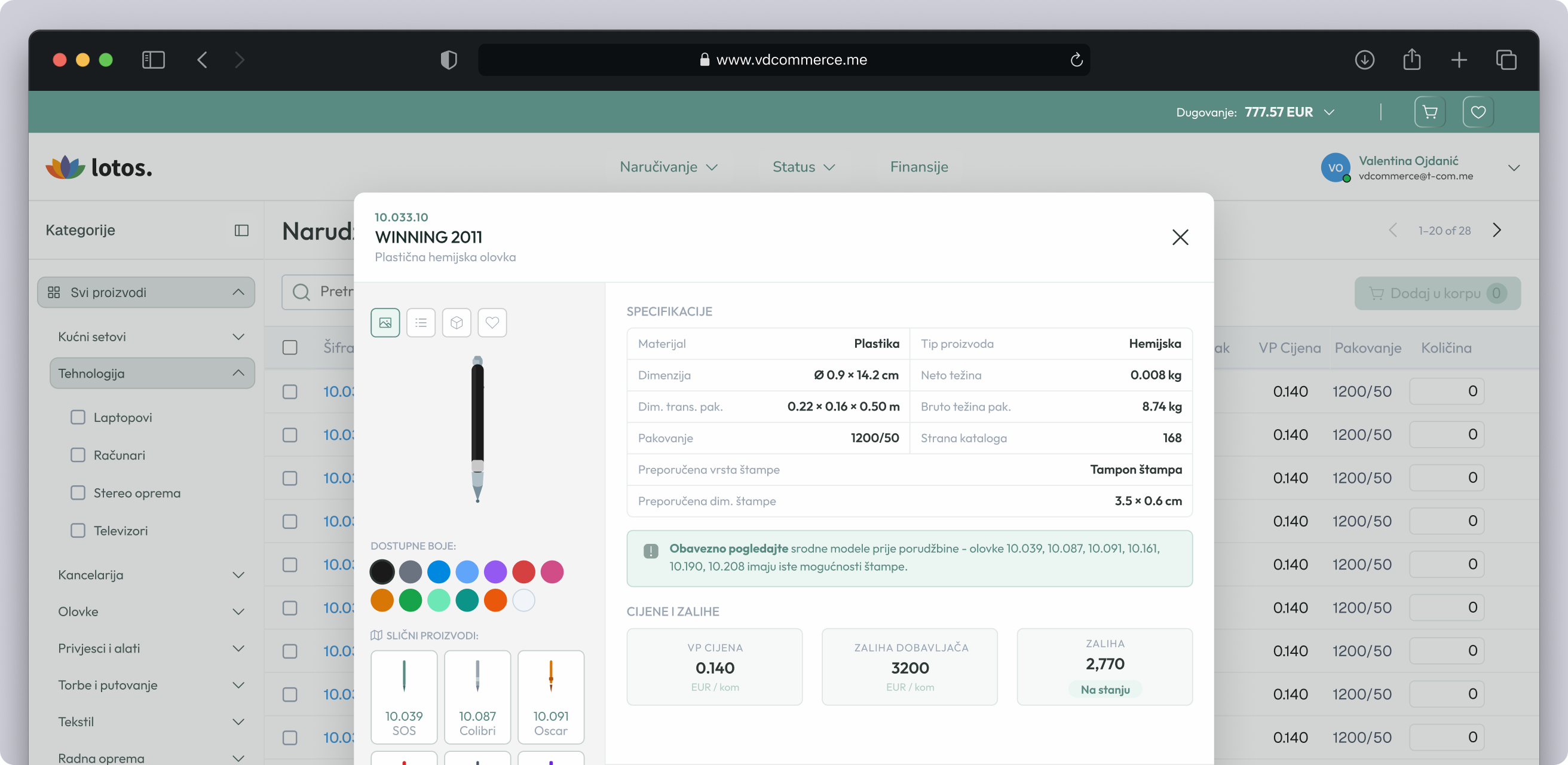Open the 3D box view icon
This screenshot has height=765, width=1568.
457,323
